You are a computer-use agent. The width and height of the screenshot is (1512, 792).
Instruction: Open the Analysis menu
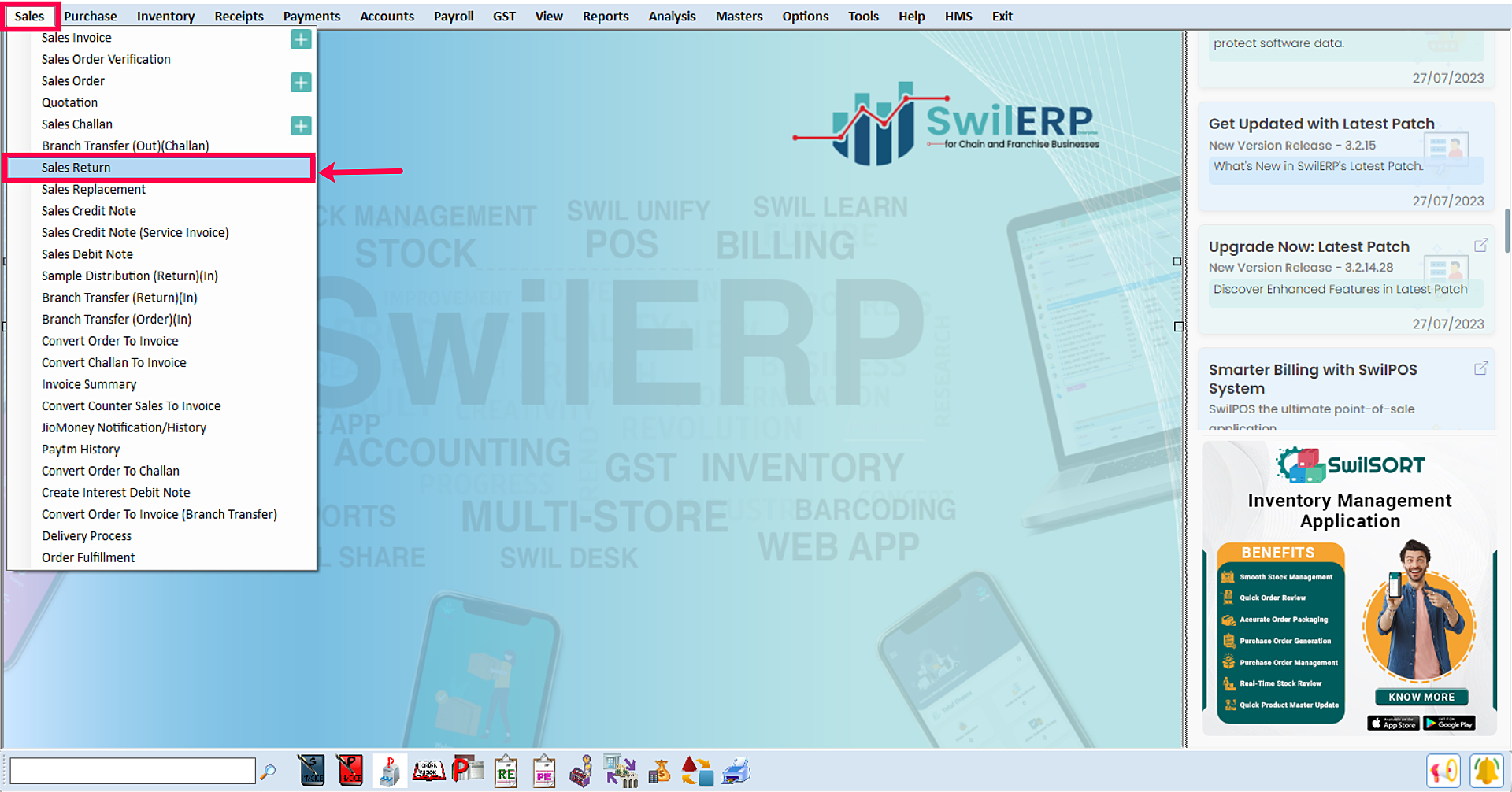pos(672,16)
